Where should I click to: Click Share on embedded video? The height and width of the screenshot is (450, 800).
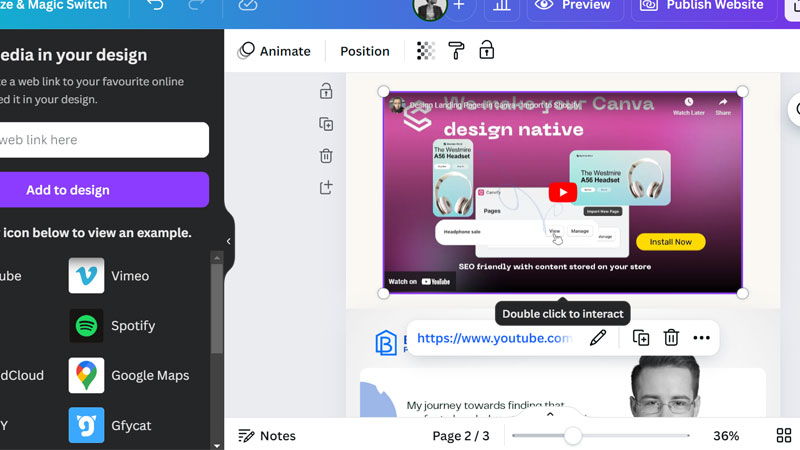coord(723,106)
